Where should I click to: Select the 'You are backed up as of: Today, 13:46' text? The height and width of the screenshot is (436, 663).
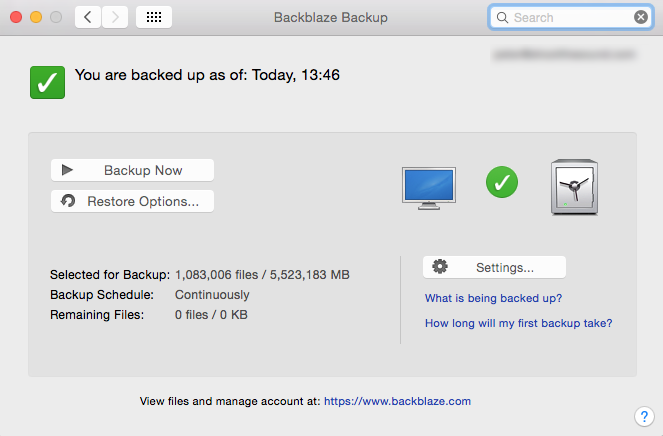207,75
